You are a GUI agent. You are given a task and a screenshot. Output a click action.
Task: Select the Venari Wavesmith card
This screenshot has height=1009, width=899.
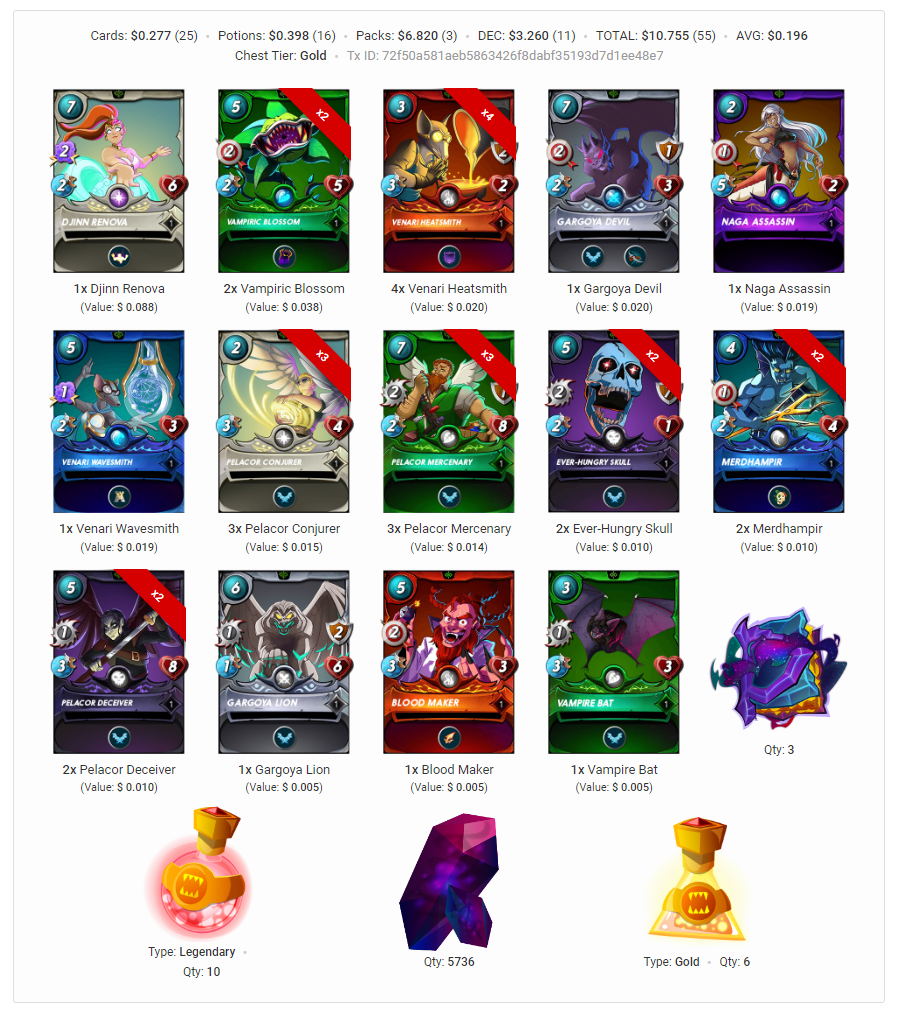pyautogui.click(x=119, y=421)
